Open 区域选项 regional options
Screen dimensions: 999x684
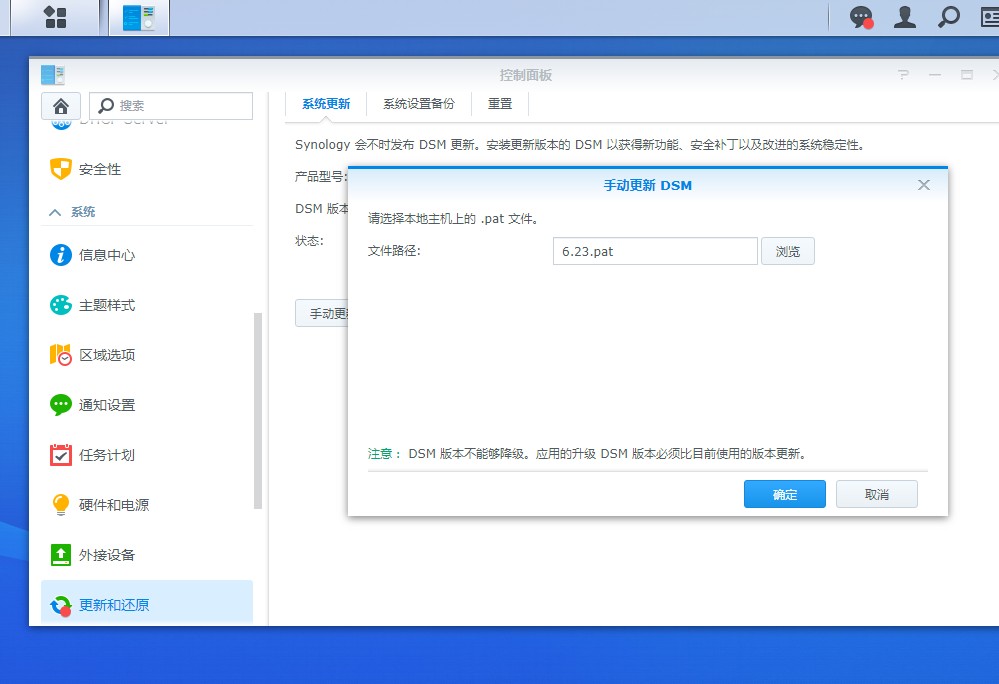point(106,355)
